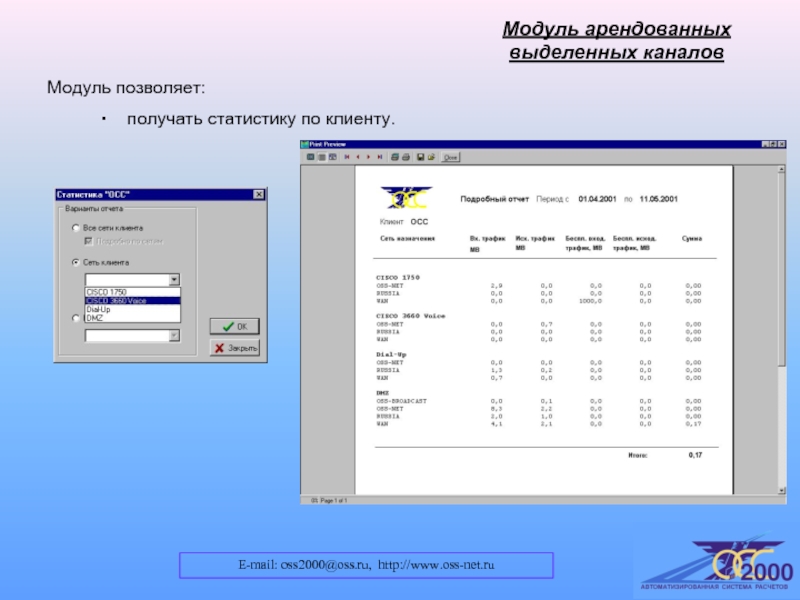Click the "Dial-Up" heading in the report
Viewport: 800px width, 600px height.
[x=391, y=355]
